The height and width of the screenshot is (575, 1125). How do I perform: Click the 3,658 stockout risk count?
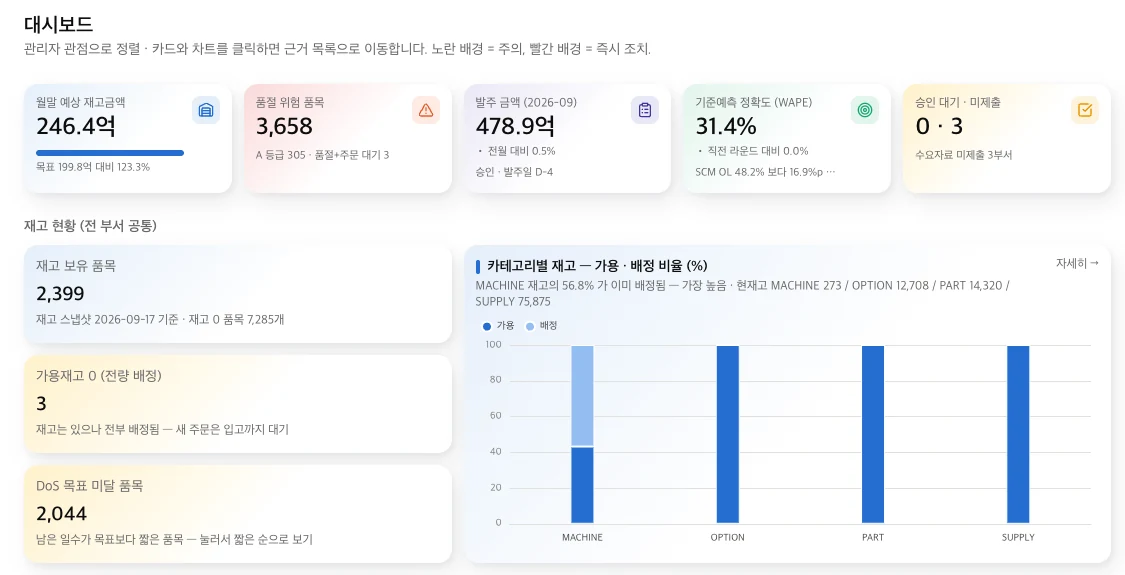coord(284,126)
